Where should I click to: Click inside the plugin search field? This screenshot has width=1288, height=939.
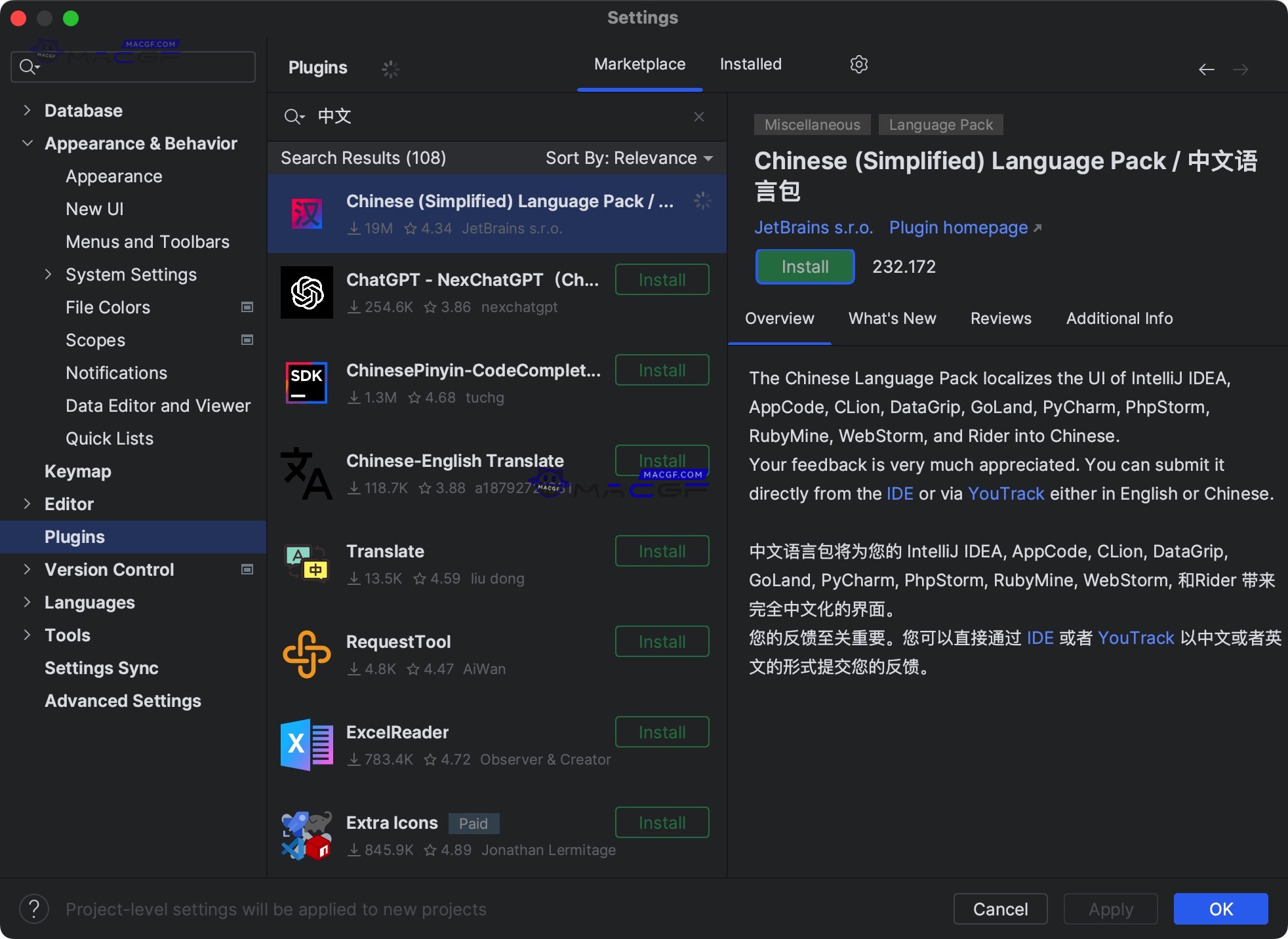[x=459, y=117]
